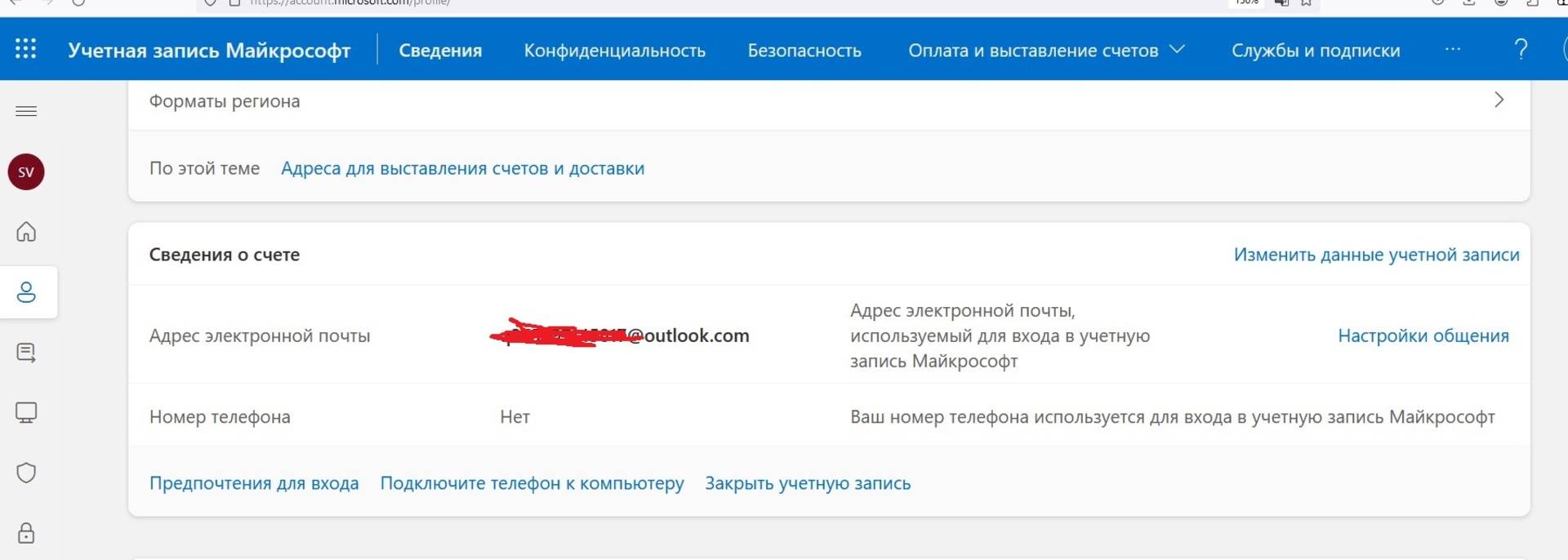Open the order history sidebar icon
The height and width of the screenshot is (560, 1568).
26,353
